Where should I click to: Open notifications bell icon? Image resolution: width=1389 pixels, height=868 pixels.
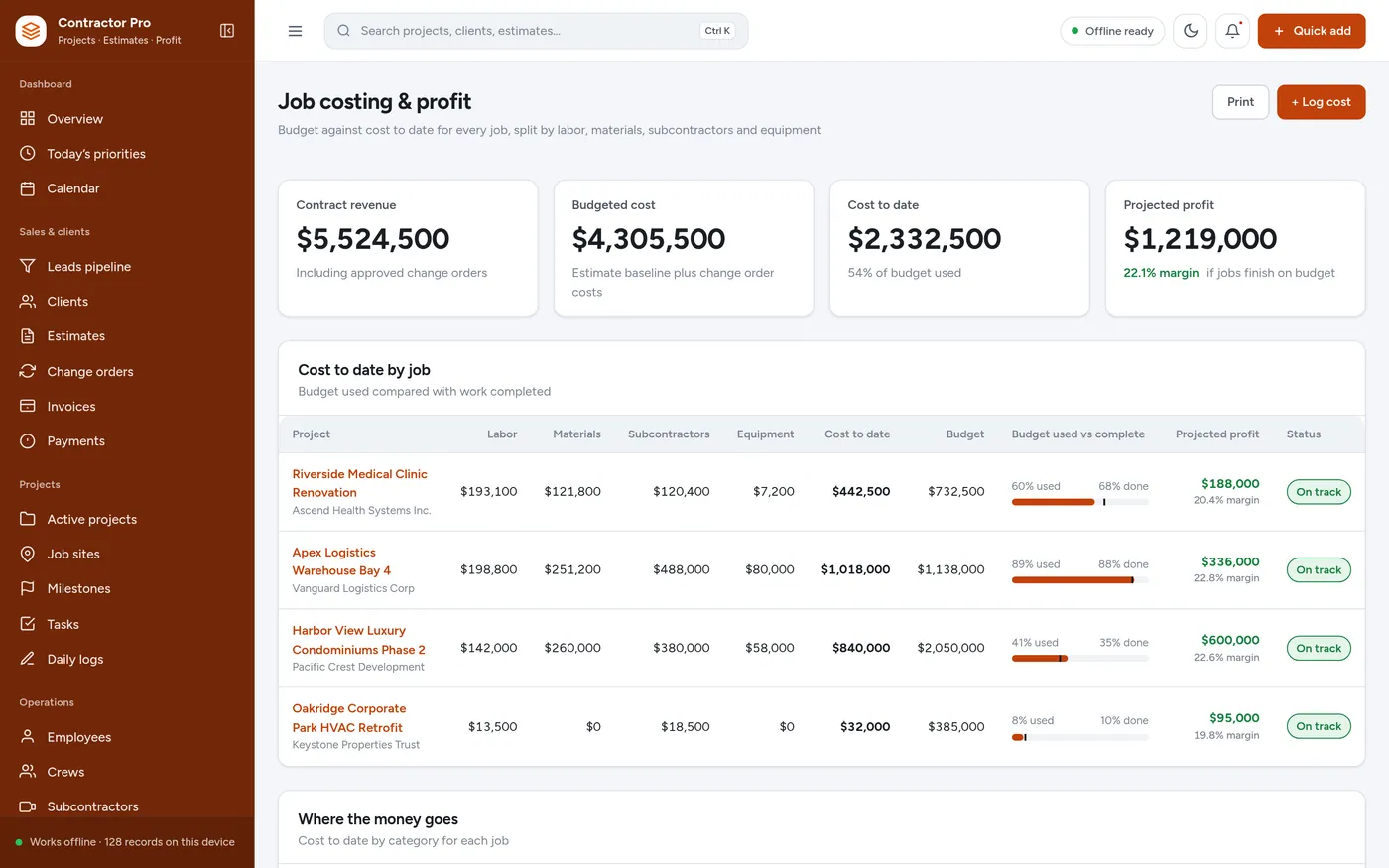point(1232,31)
